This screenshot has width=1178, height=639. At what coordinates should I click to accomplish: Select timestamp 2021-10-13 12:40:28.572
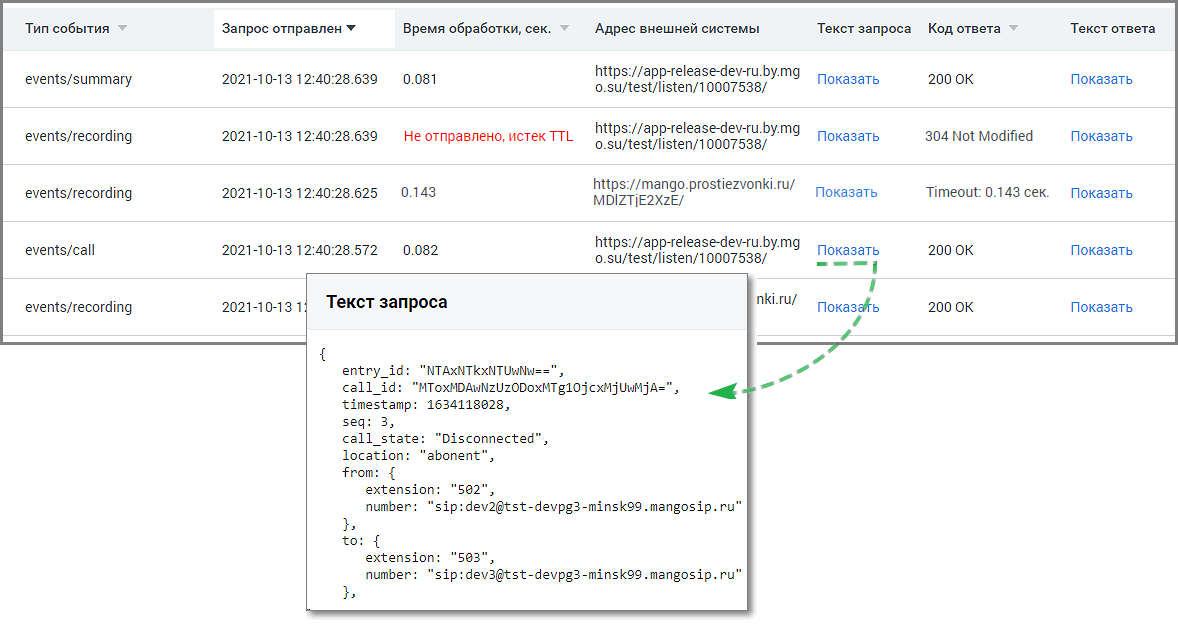tap(300, 250)
